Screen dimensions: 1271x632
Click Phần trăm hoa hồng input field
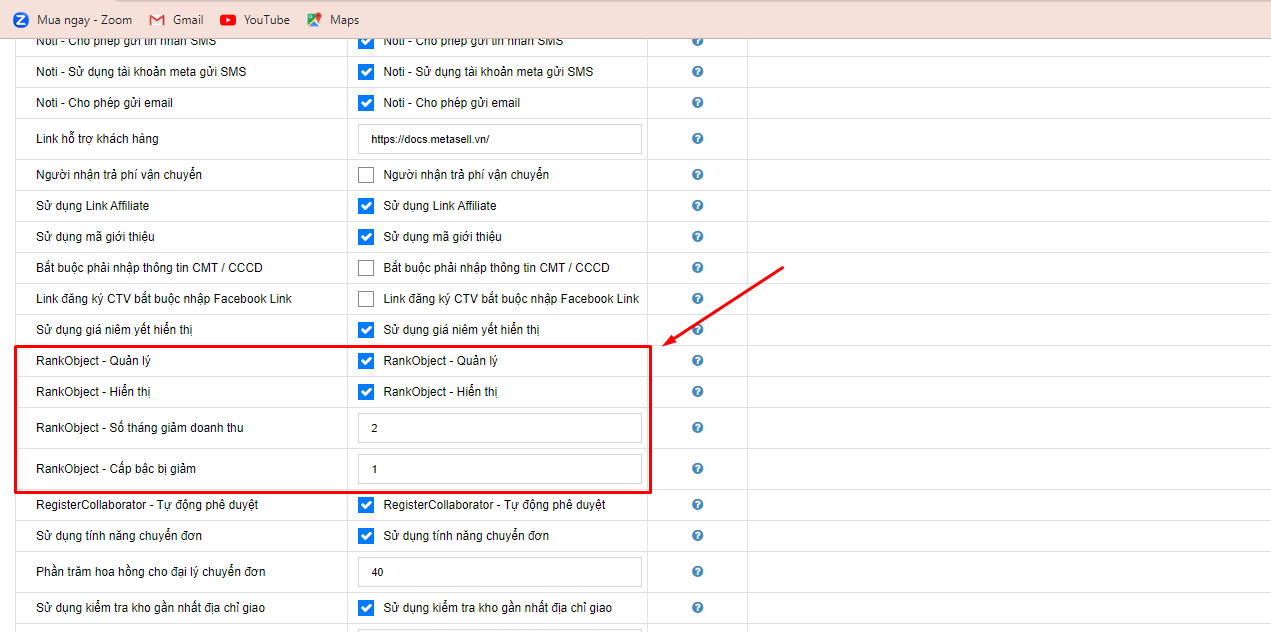[x=499, y=572]
